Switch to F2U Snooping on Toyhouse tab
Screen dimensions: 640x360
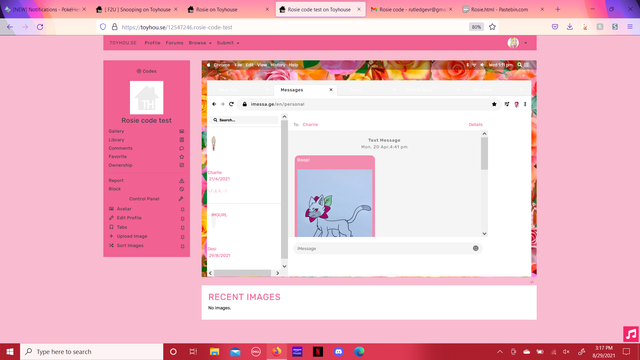(137, 9)
